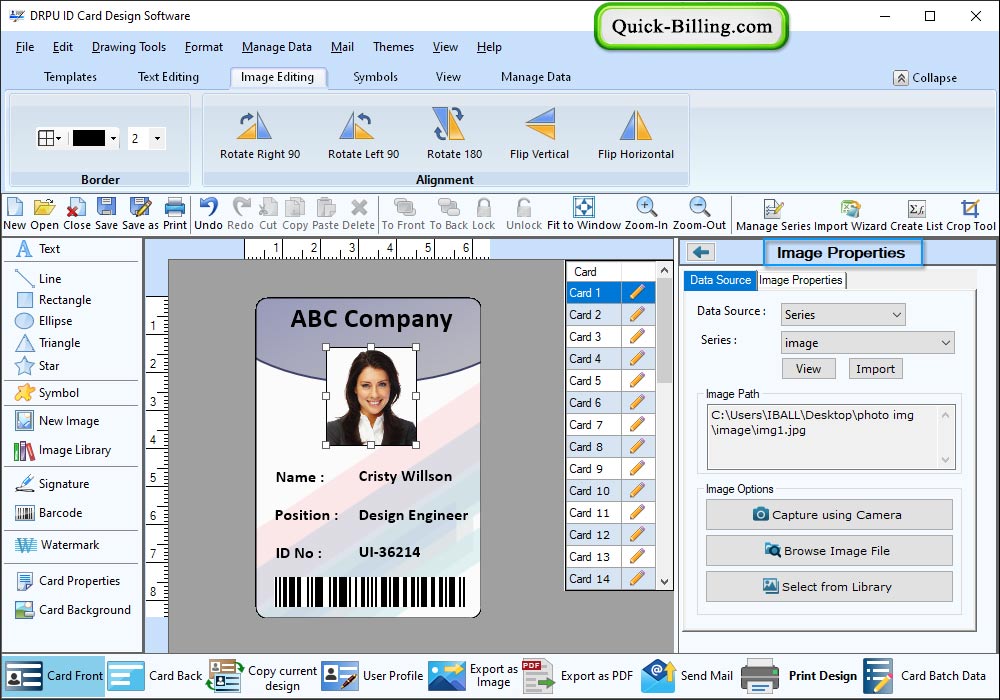Select the photo on the ID card

(371, 396)
